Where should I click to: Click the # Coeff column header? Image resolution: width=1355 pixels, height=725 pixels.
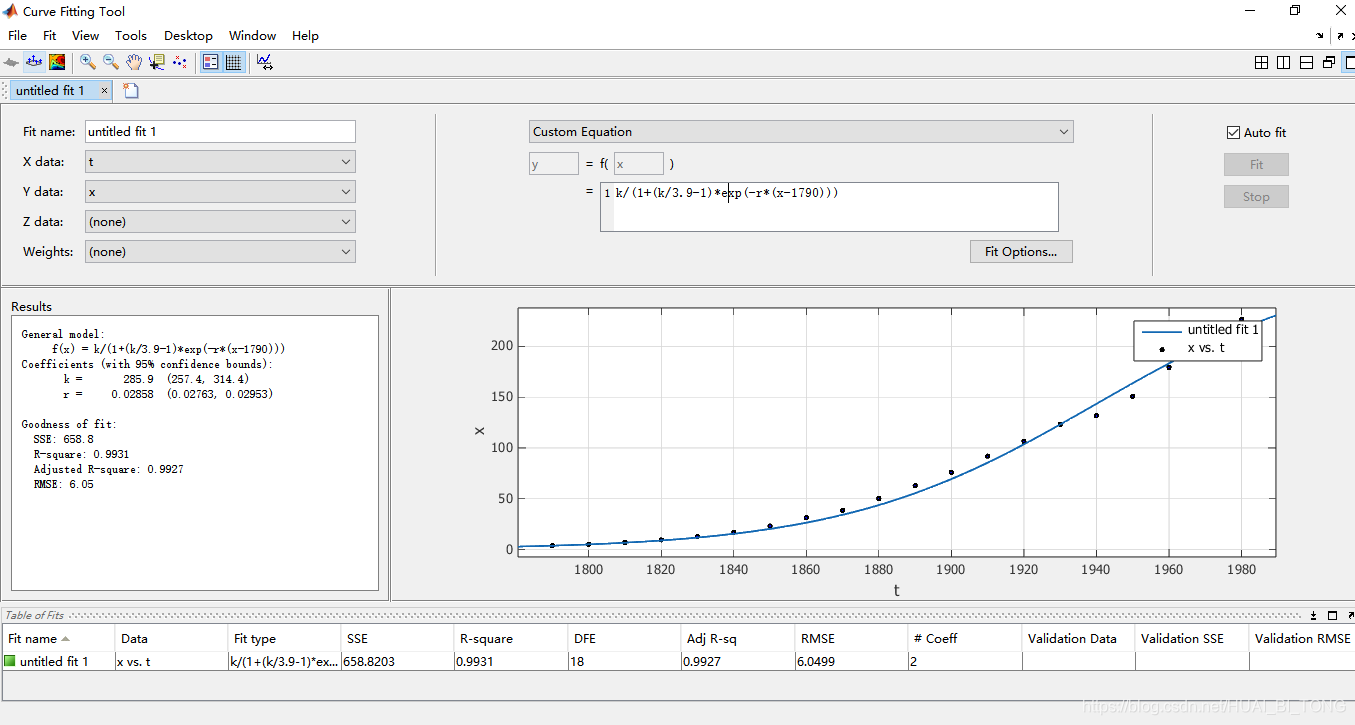pos(965,638)
